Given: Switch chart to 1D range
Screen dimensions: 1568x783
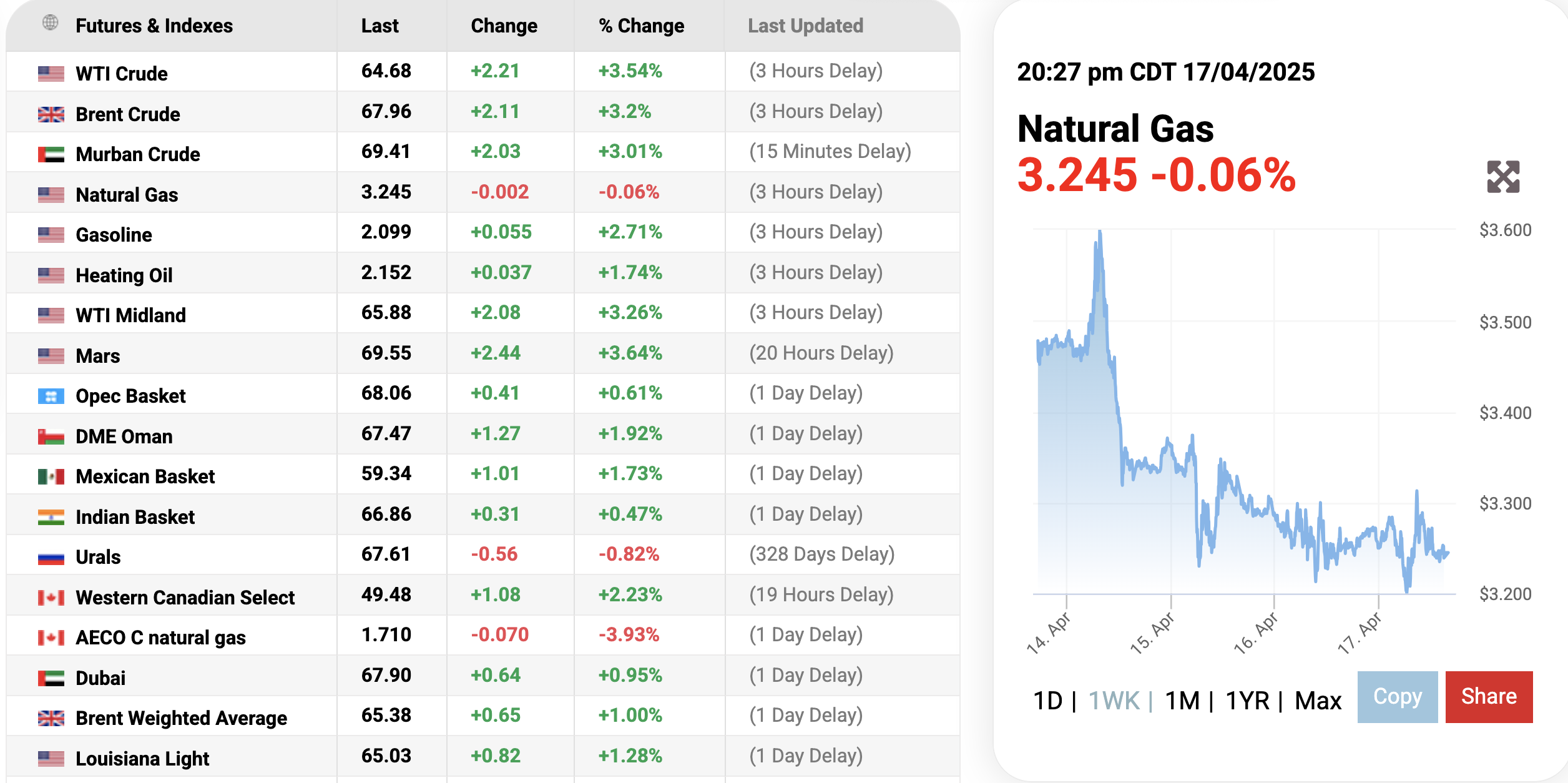Looking at the screenshot, I should point(1047,701).
